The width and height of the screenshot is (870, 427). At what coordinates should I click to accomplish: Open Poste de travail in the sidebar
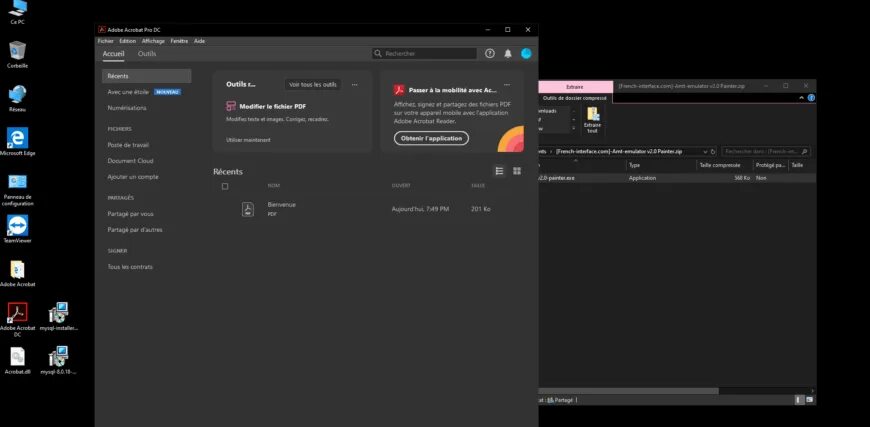128,145
